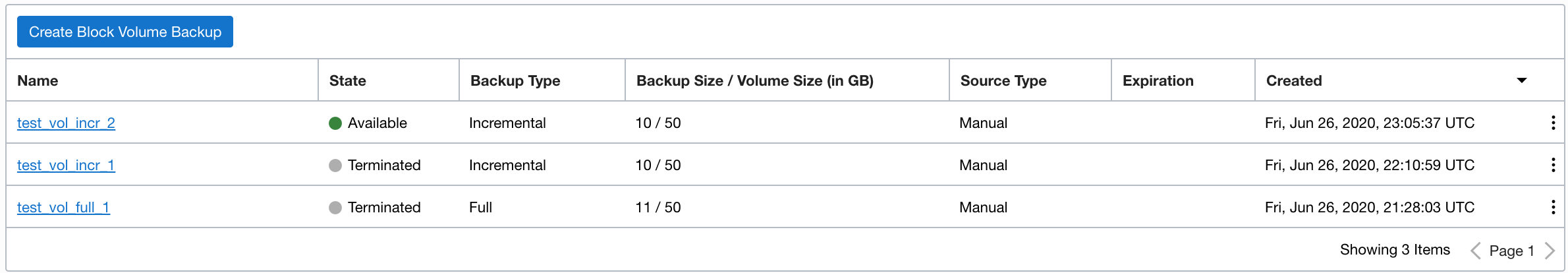Screen dimensions: 1568x273
Task: Open the test_vol_incr_2 backup link
Action: point(66,123)
